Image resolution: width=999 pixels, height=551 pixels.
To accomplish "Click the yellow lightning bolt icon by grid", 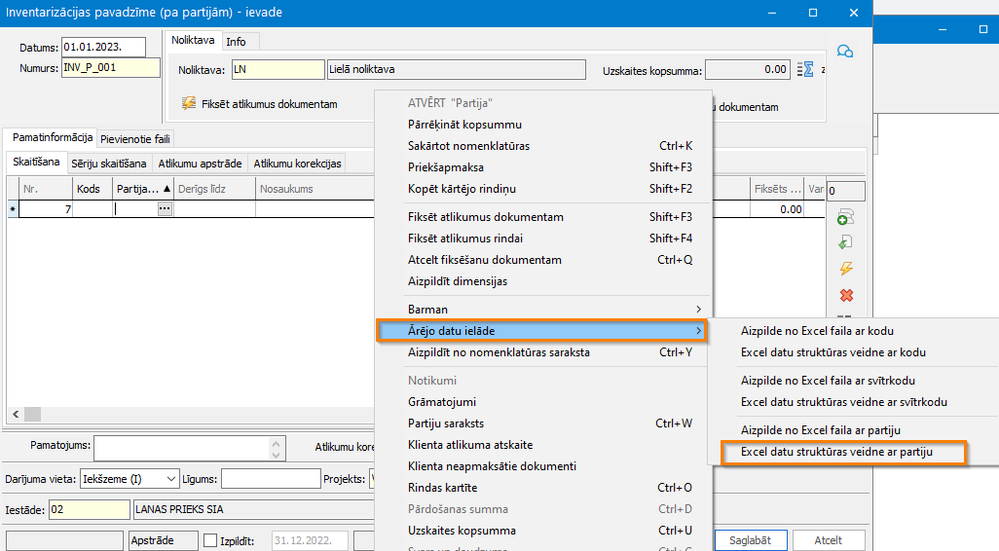I will pos(846,269).
